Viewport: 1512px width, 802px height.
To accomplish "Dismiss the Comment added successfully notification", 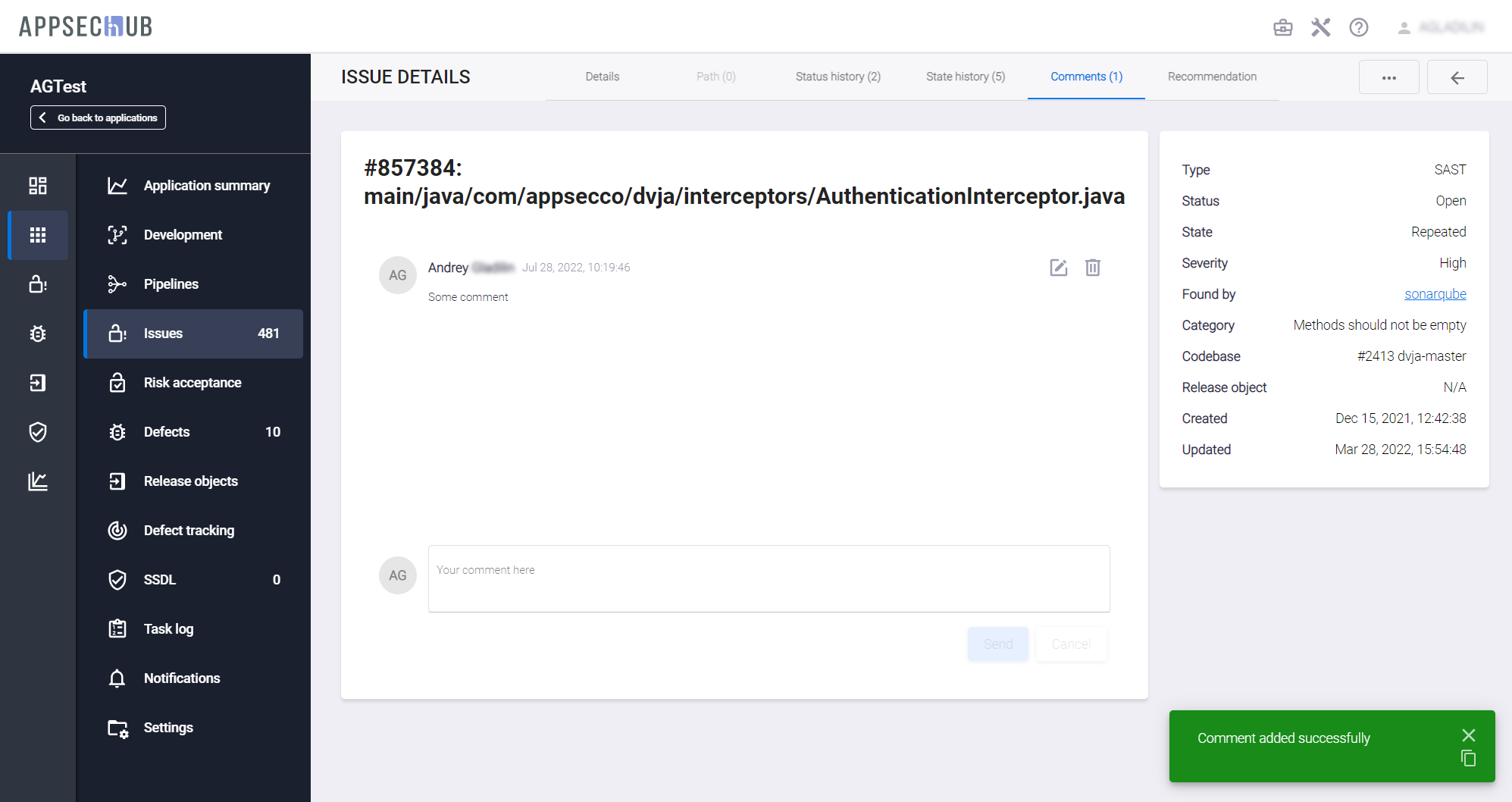I will [1468, 735].
